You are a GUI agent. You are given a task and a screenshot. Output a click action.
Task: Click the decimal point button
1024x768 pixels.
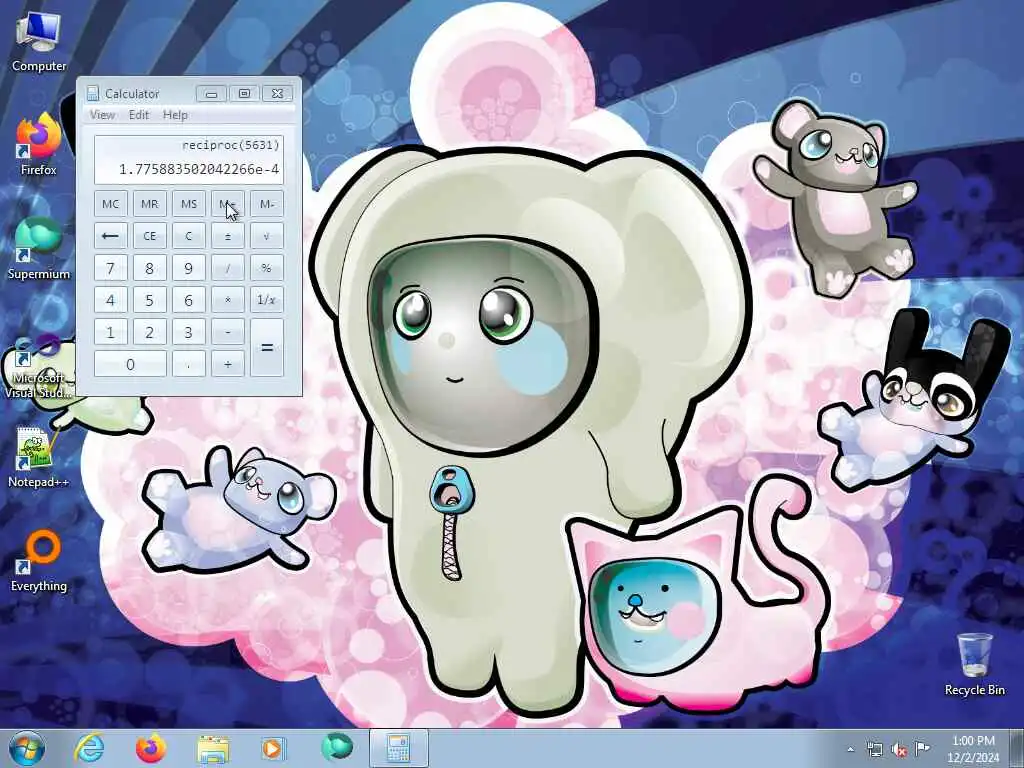pyautogui.click(x=189, y=364)
